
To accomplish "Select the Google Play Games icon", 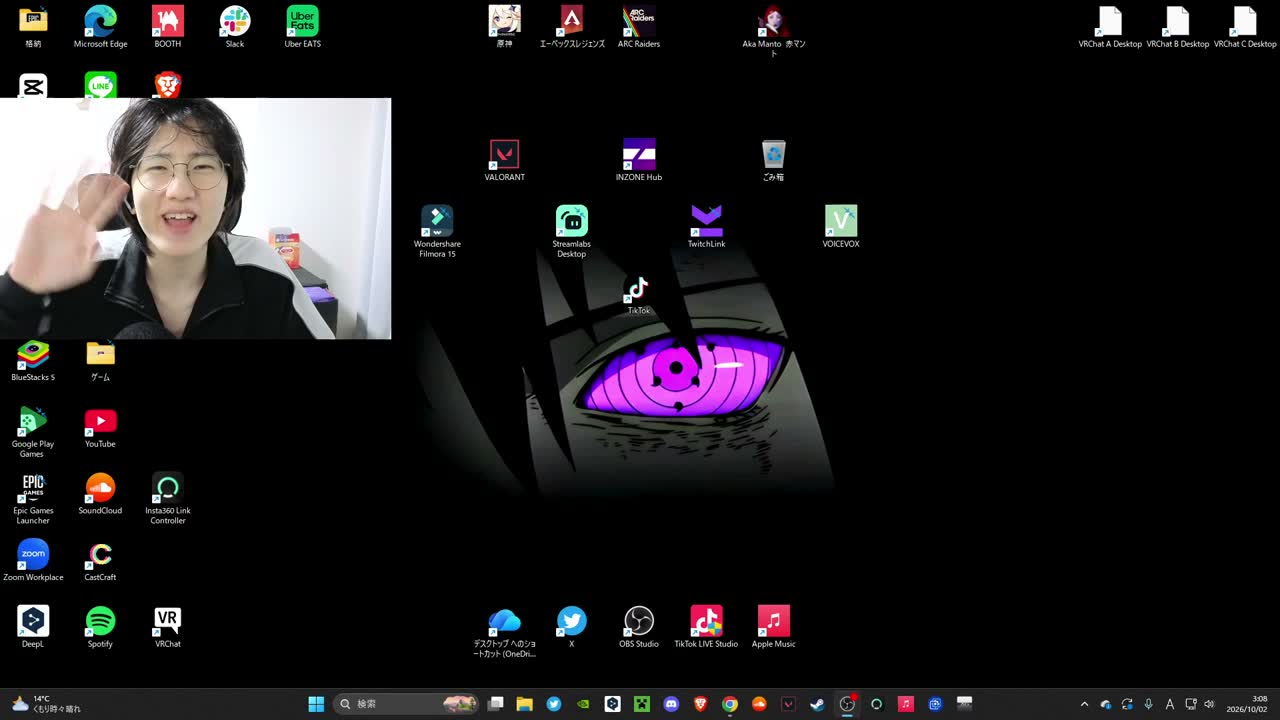I will click(x=33, y=431).
